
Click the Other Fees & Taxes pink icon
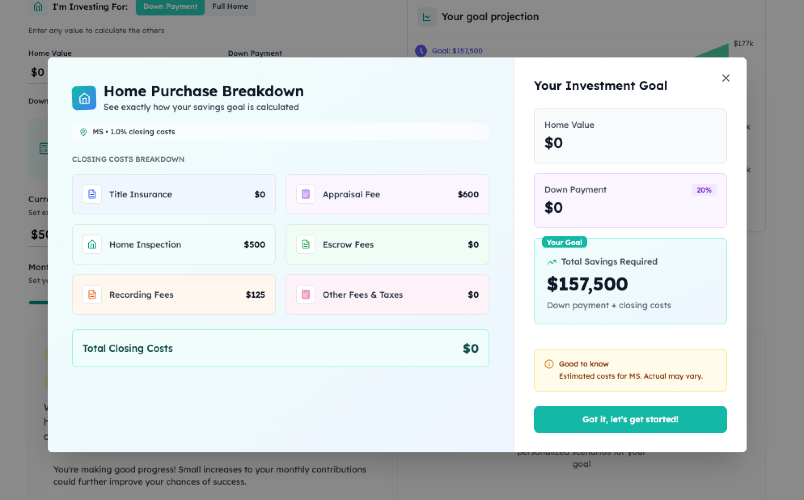click(x=306, y=295)
